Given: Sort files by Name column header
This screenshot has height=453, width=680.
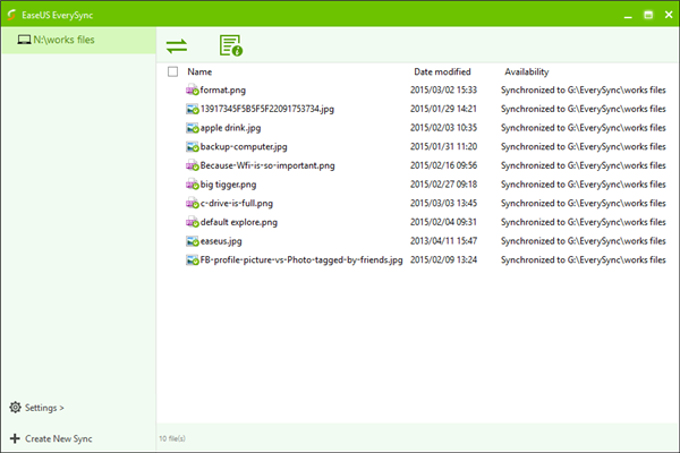Looking at the screenshot, I should pyautogui.click(x=200, y=72).
